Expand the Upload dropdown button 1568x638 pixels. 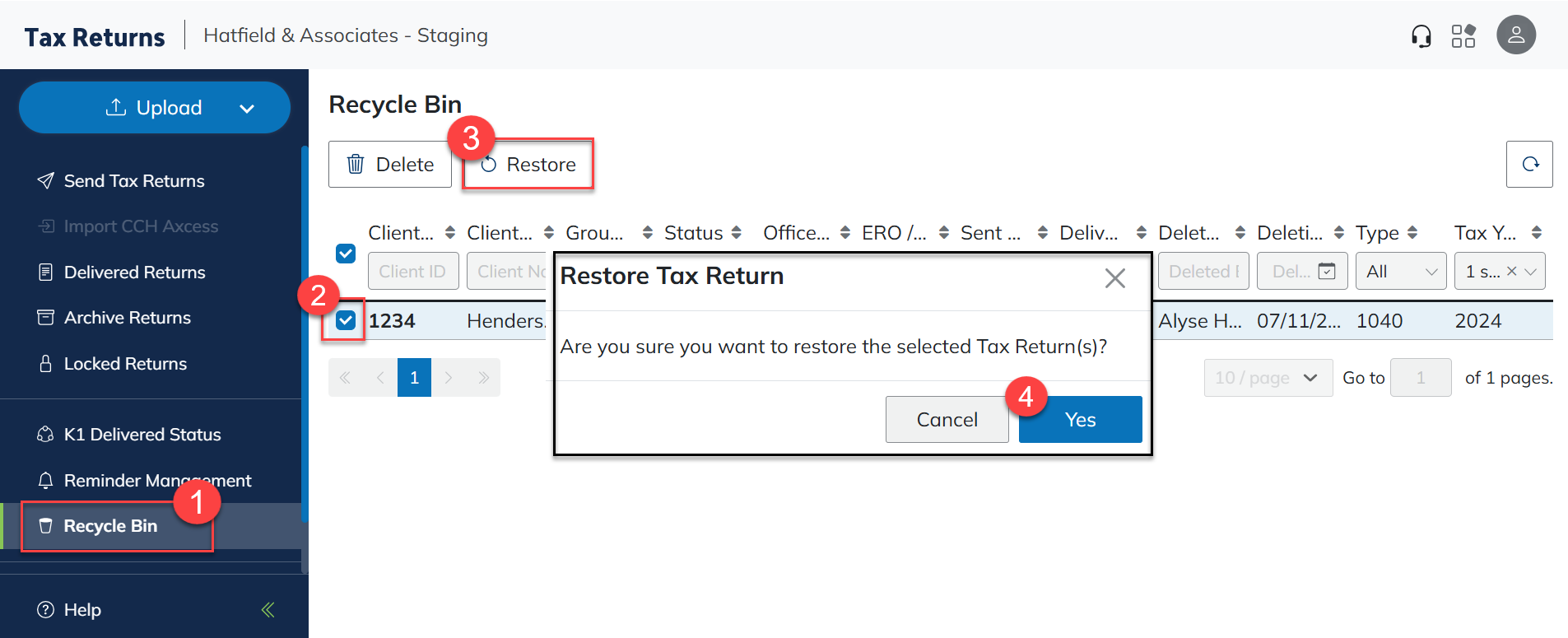click(x=246, y=108)
